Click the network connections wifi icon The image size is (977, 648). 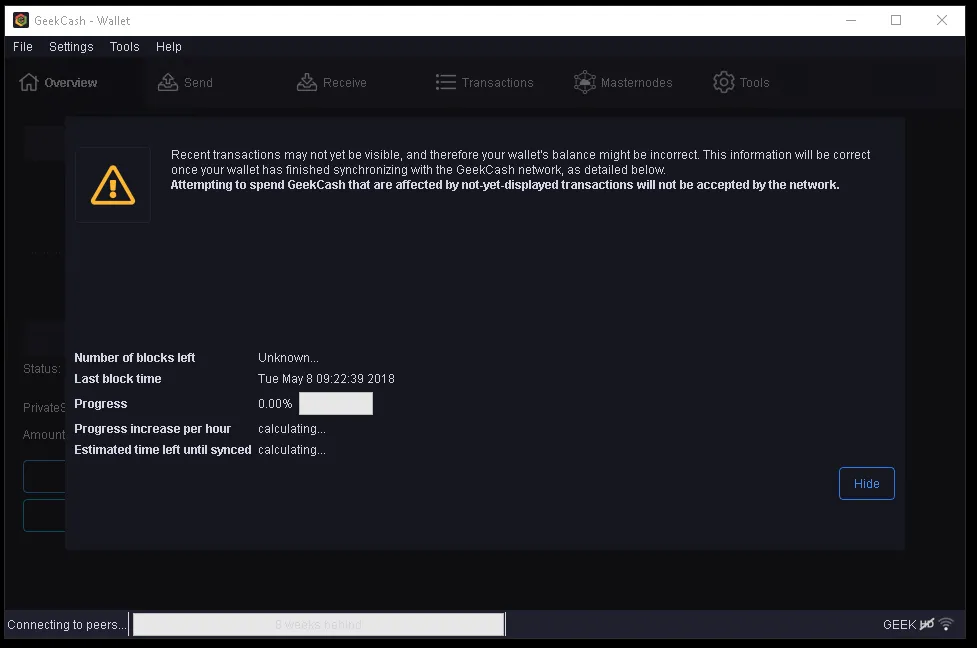[946, 624]
